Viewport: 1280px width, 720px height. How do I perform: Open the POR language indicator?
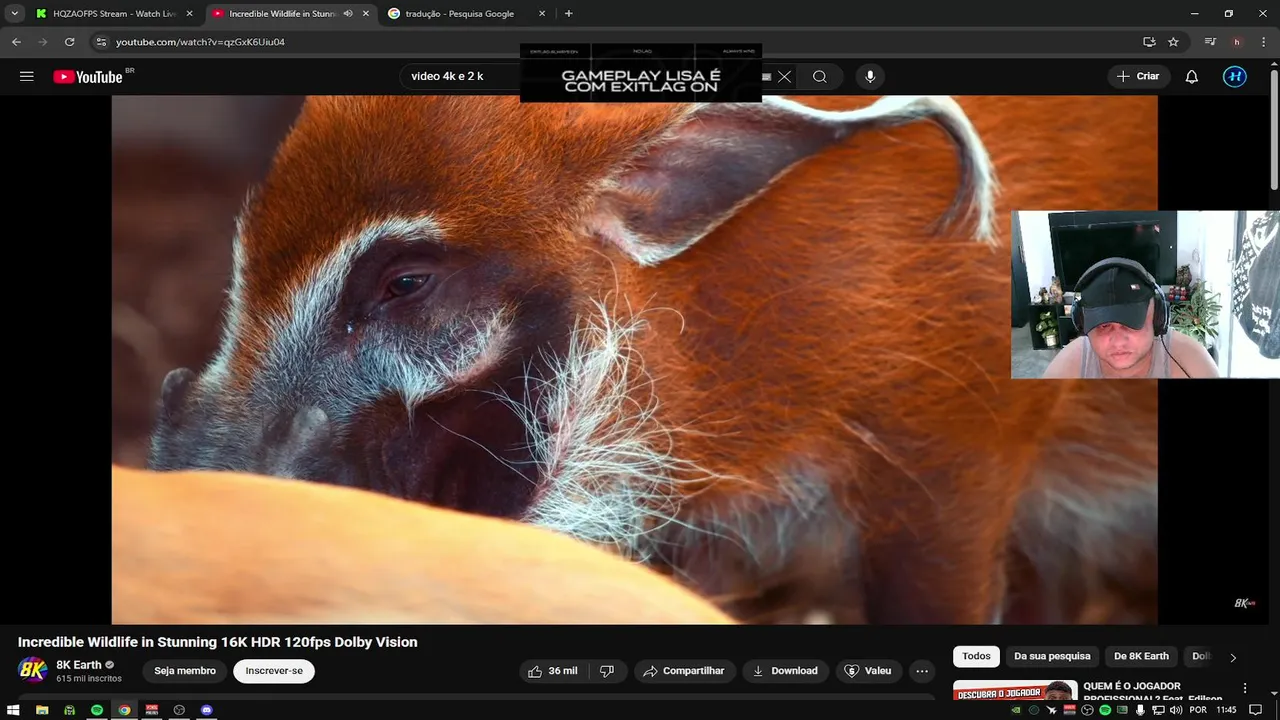pos(1197,710)
